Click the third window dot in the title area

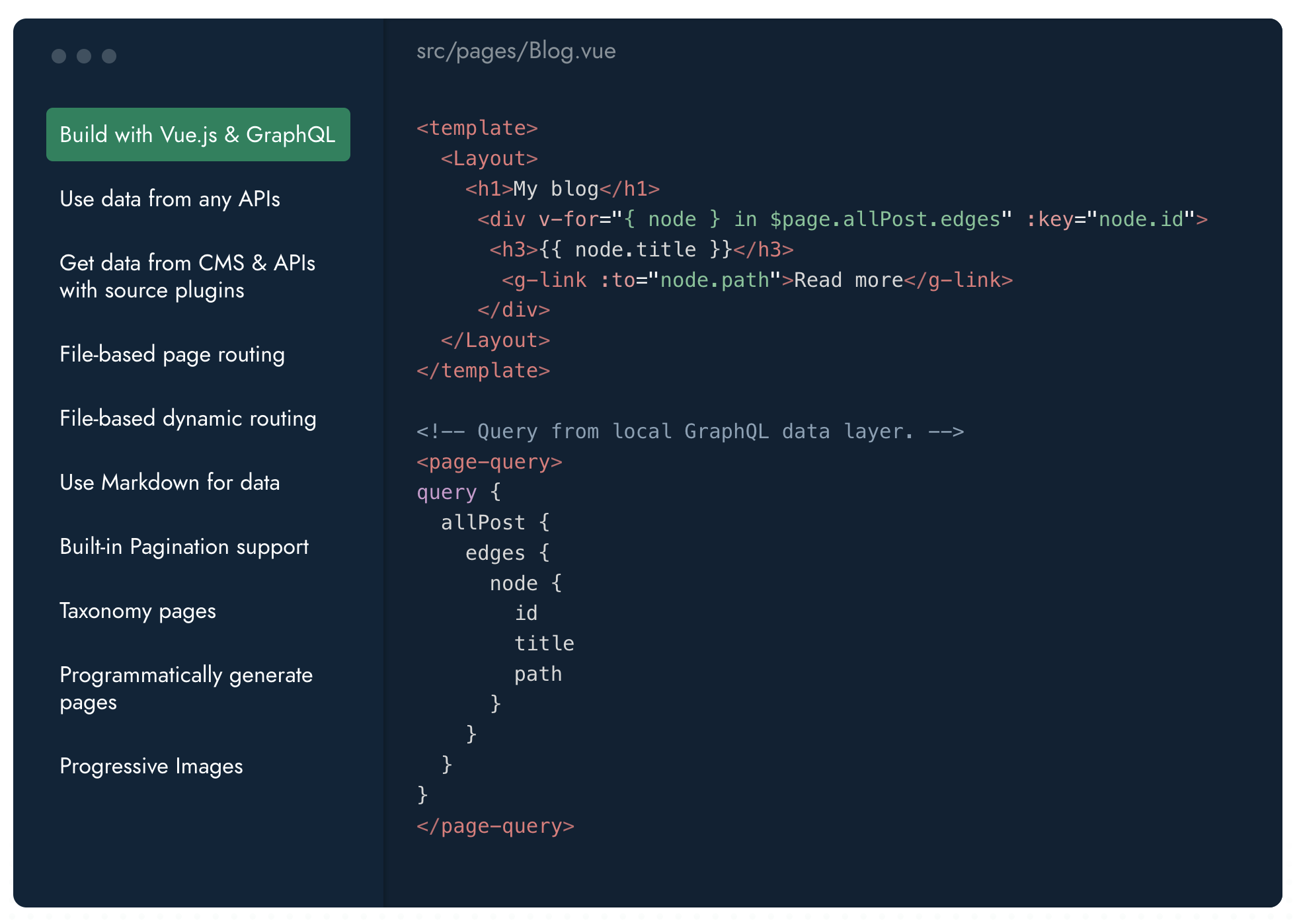(x=109, y=56)
